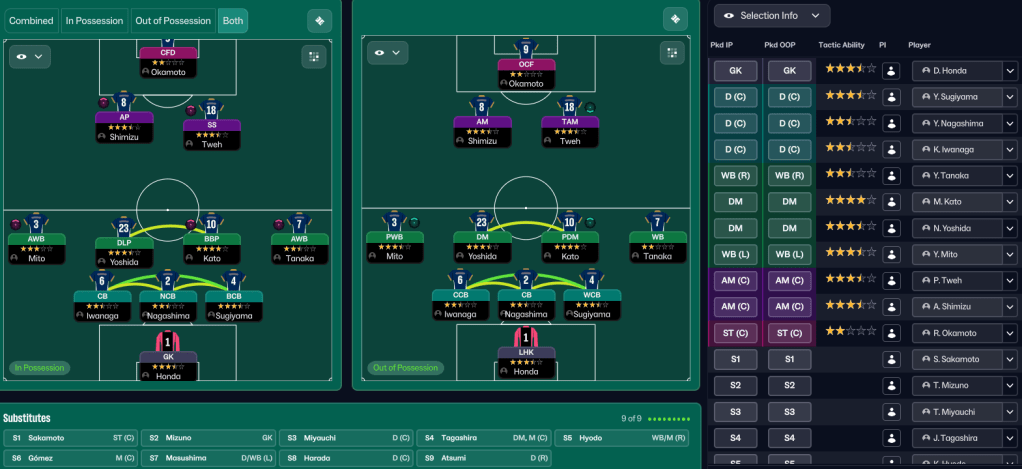Click the role badge next to Shimizu's shirt on the left pitch
Screen dimensions: 1022x469
(103, 102)
